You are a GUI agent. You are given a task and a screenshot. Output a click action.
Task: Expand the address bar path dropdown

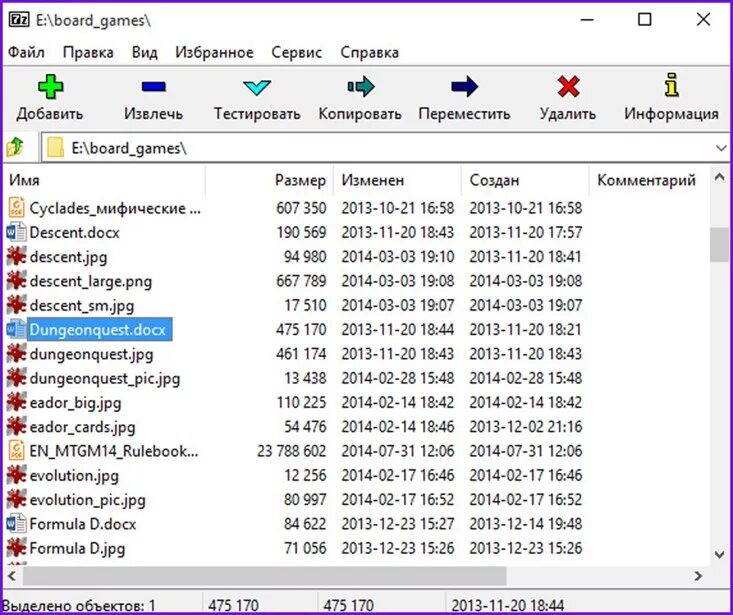coord(721,148)
